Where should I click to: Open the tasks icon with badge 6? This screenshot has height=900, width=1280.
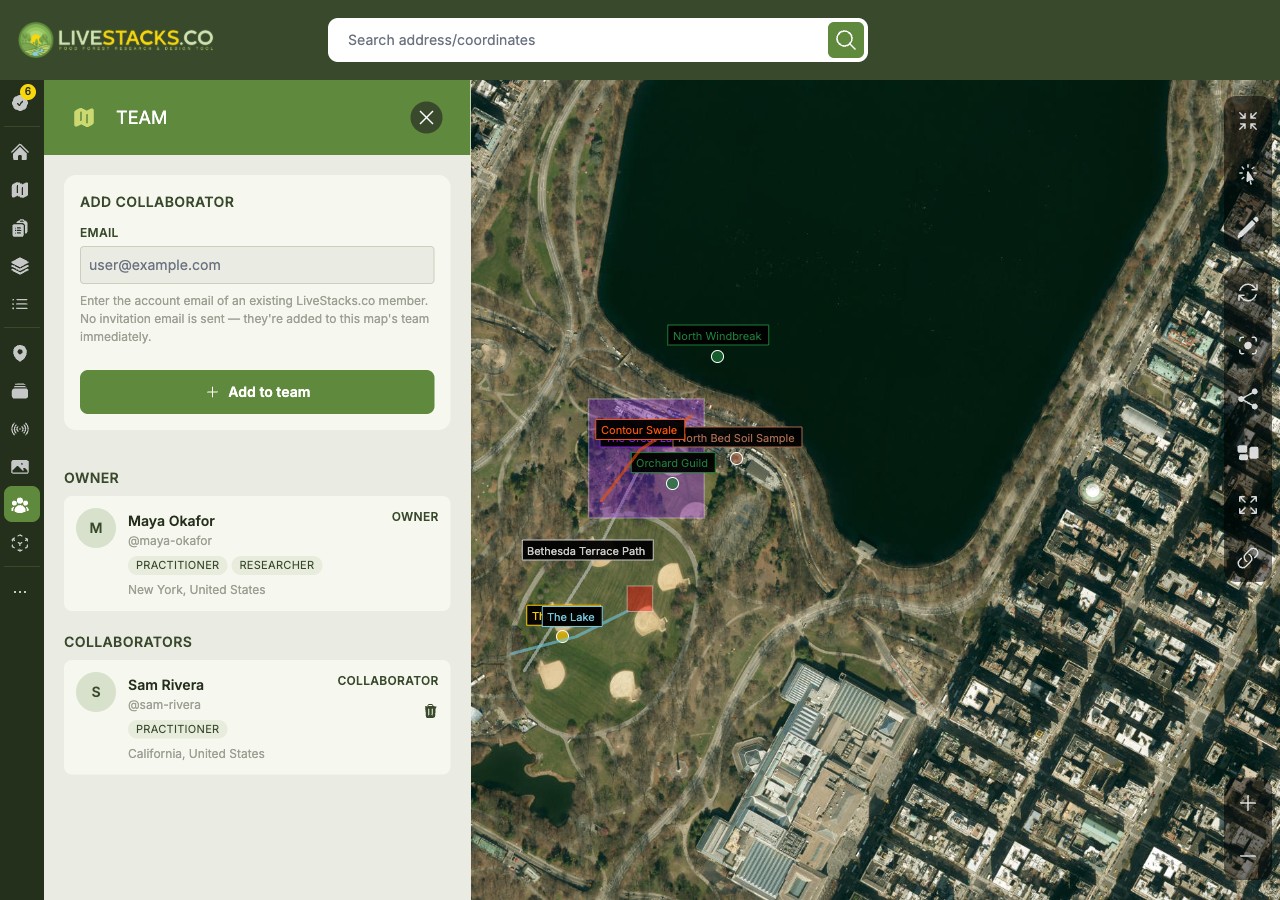(x=20, y=101)
